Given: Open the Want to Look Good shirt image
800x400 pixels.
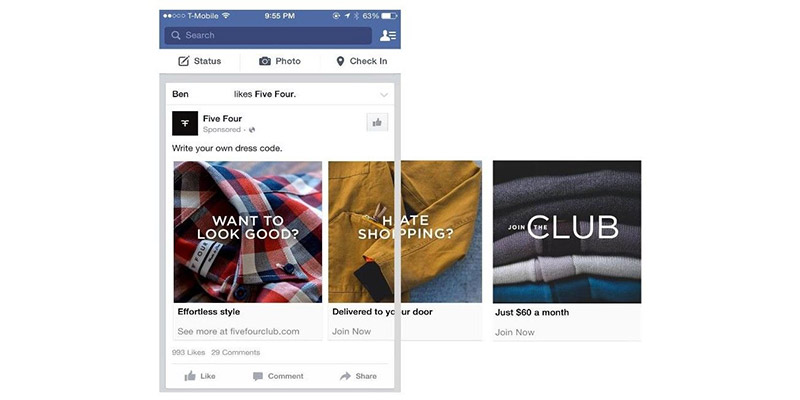Looking at the screenshot, I should (248, 232).
